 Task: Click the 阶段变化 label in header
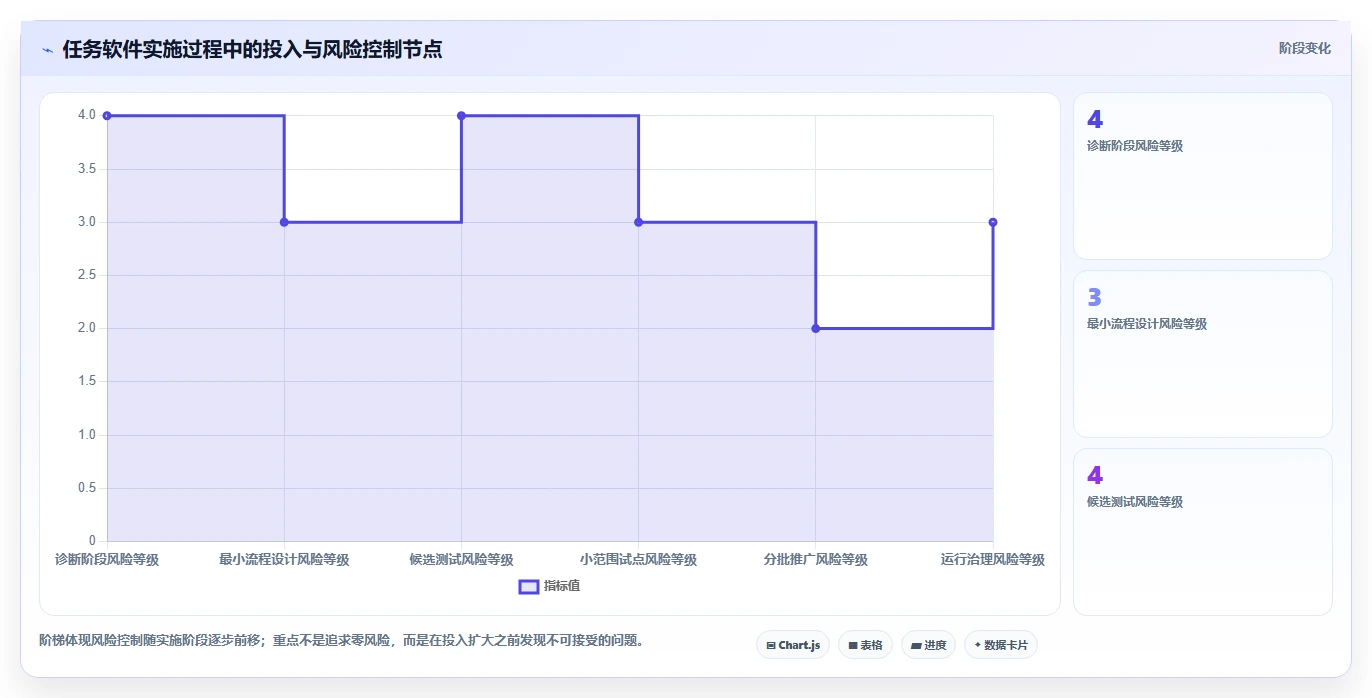(x=1305, y=48)
